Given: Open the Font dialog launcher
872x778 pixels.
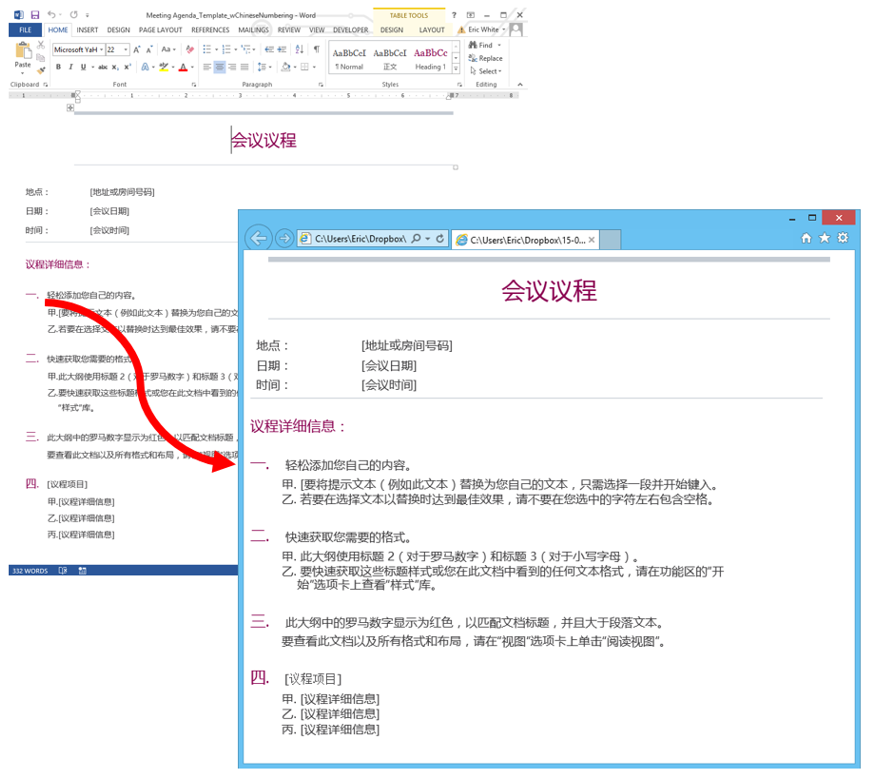Looking at the screenshot, I should (194, 85).
